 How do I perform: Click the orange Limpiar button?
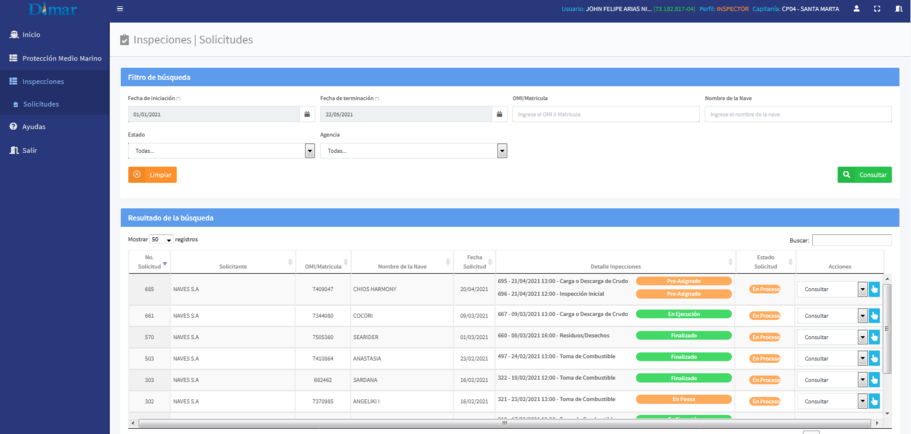152,174
